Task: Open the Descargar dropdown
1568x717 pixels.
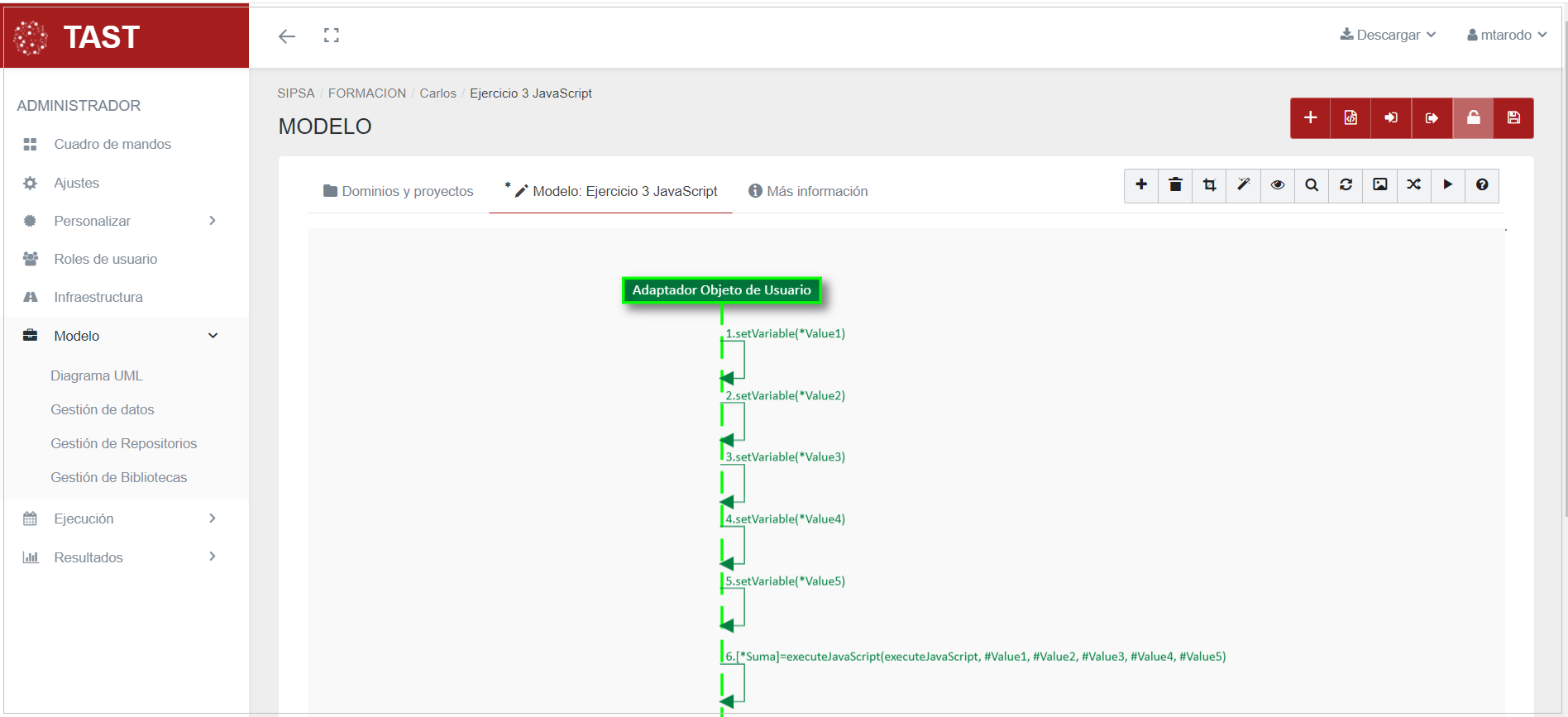Action: point(1388,35)
